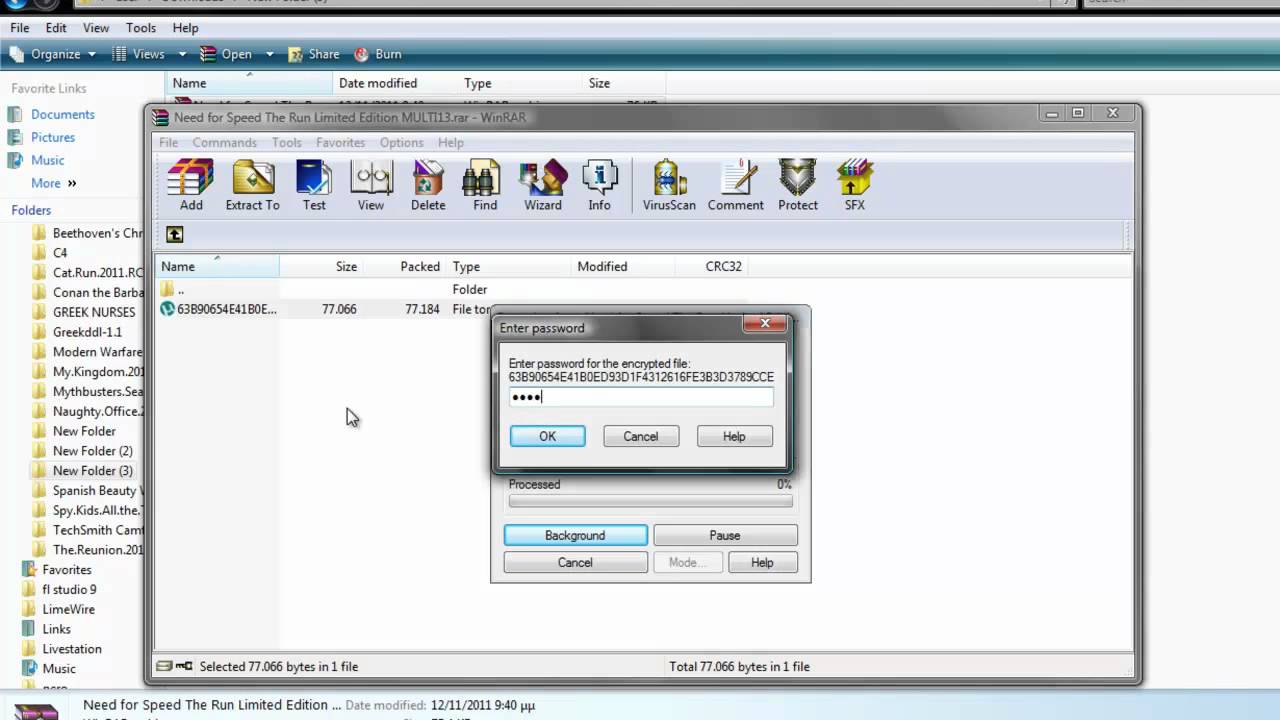
Task: Pause the extraction
Action: pyautogui.click(x=725, y=535)
